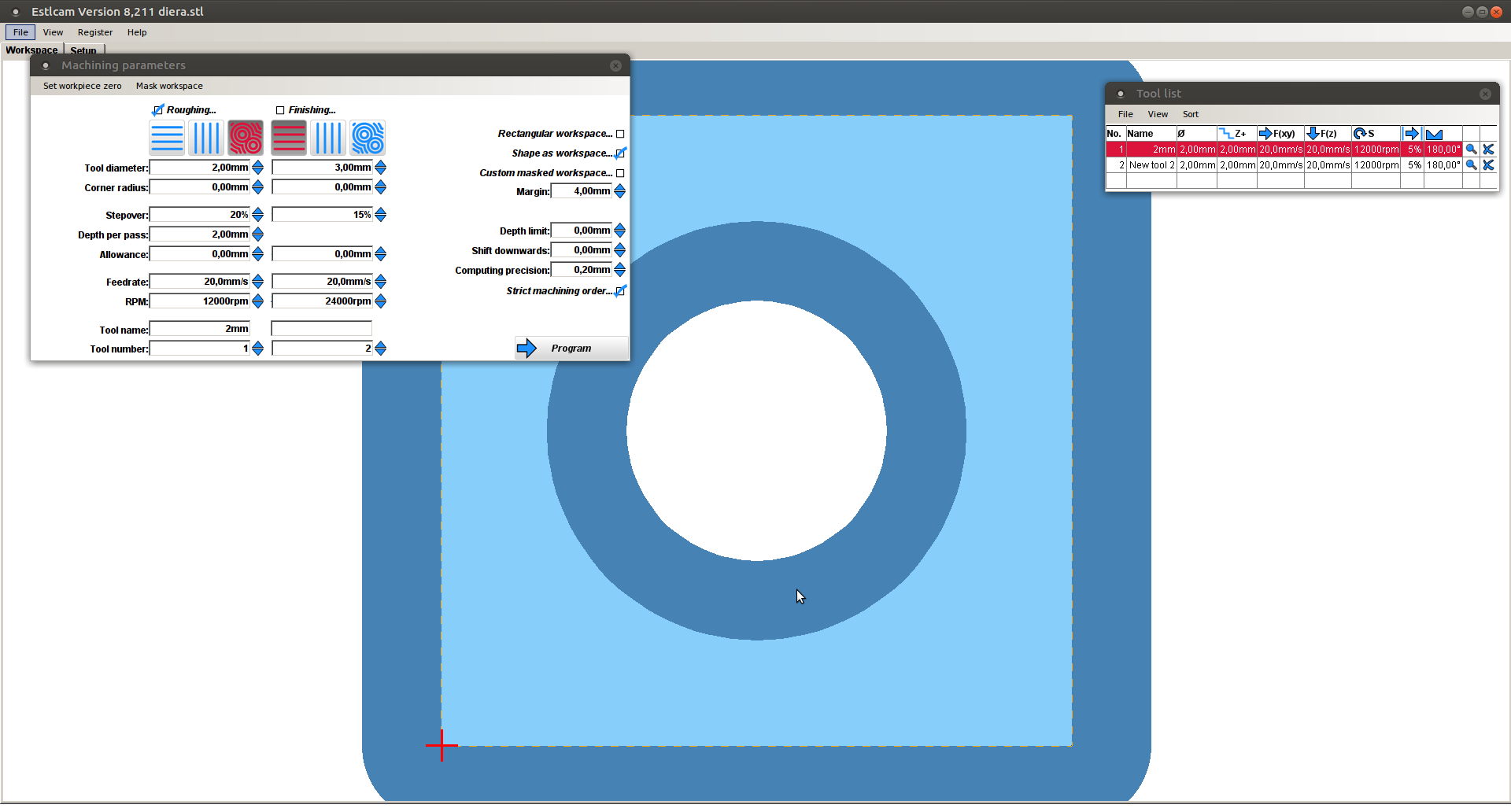Select horizontal line roughing strategy icon

pyautogui.click(x=167, y=138)
